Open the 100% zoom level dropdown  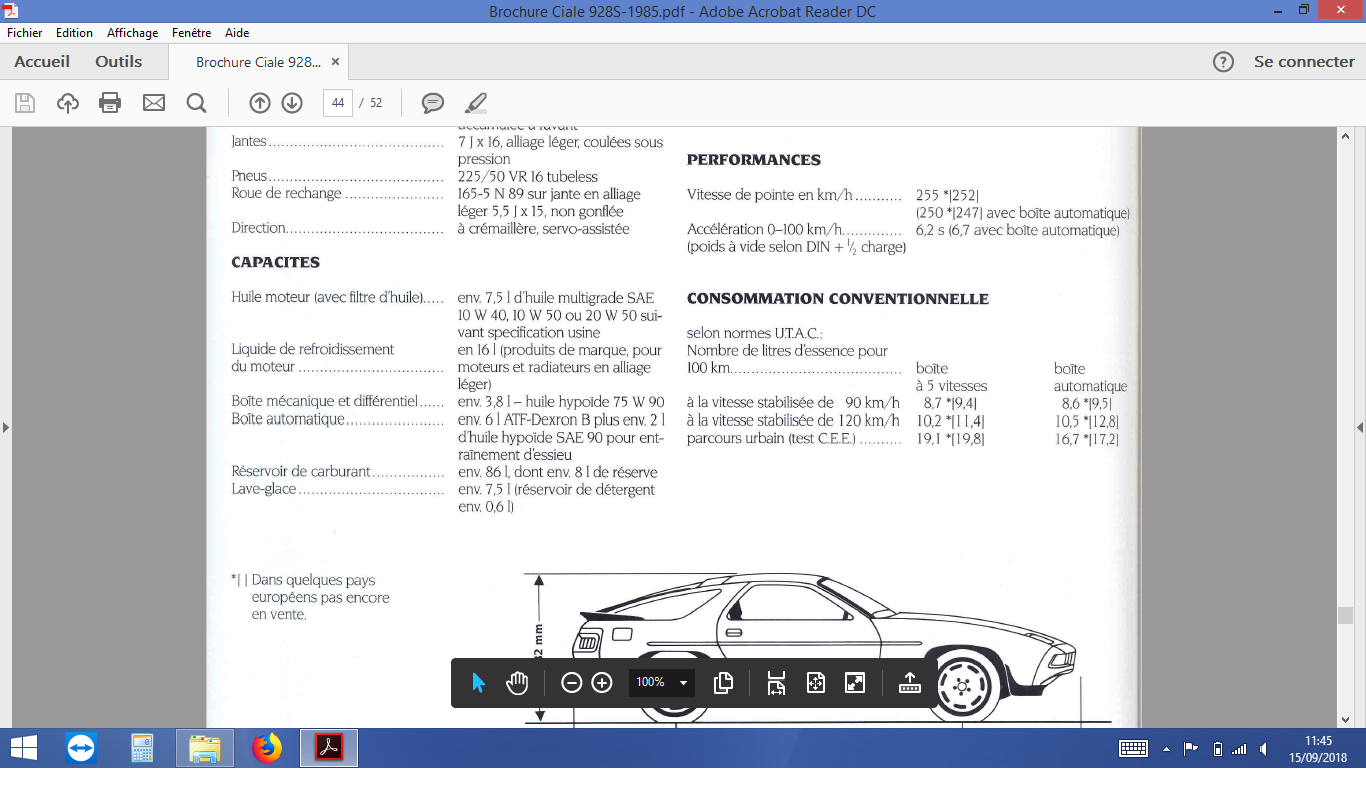click(x=661, y=682)
